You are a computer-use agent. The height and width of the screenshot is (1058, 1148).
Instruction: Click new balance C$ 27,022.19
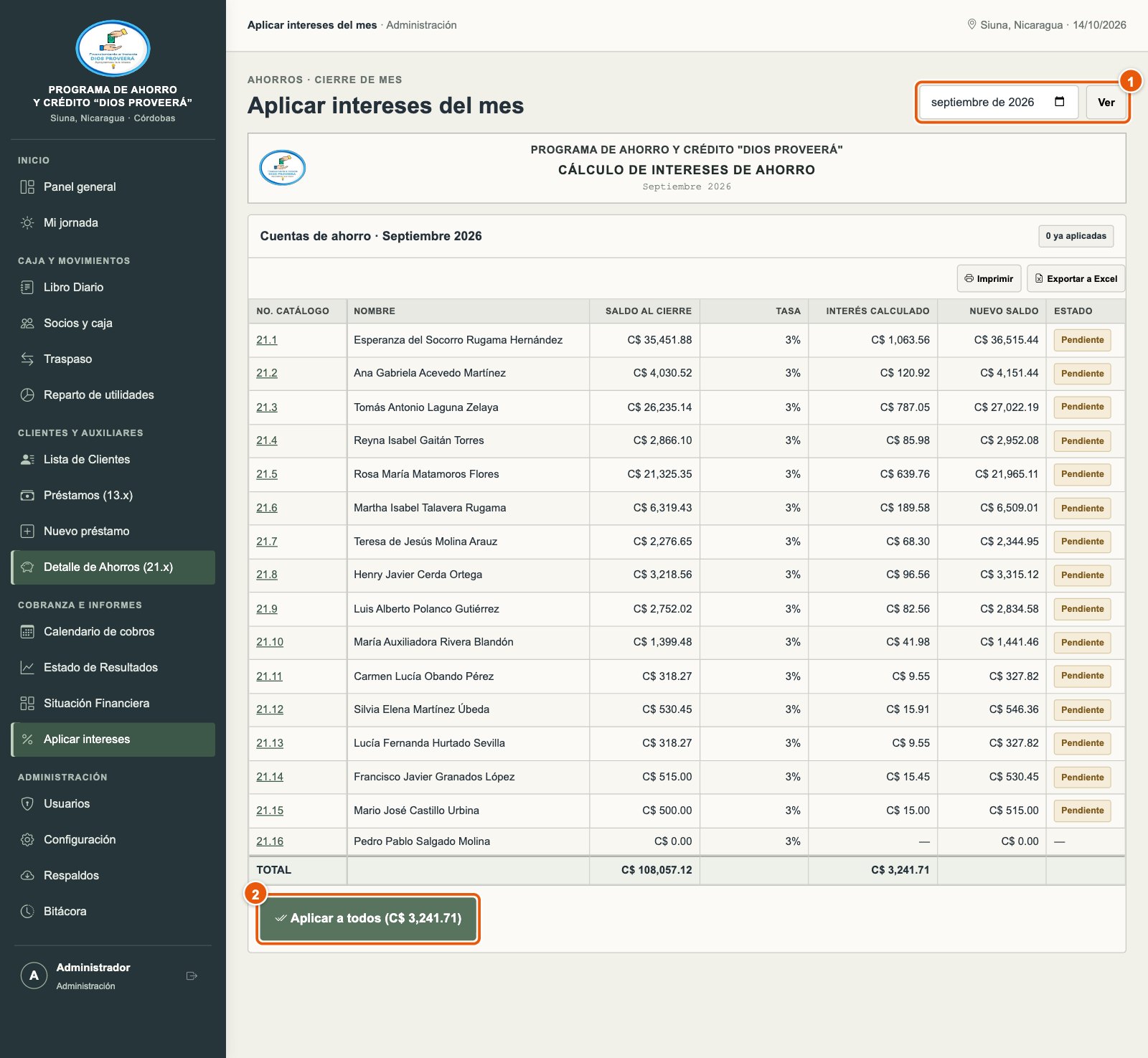[1006, 407]
